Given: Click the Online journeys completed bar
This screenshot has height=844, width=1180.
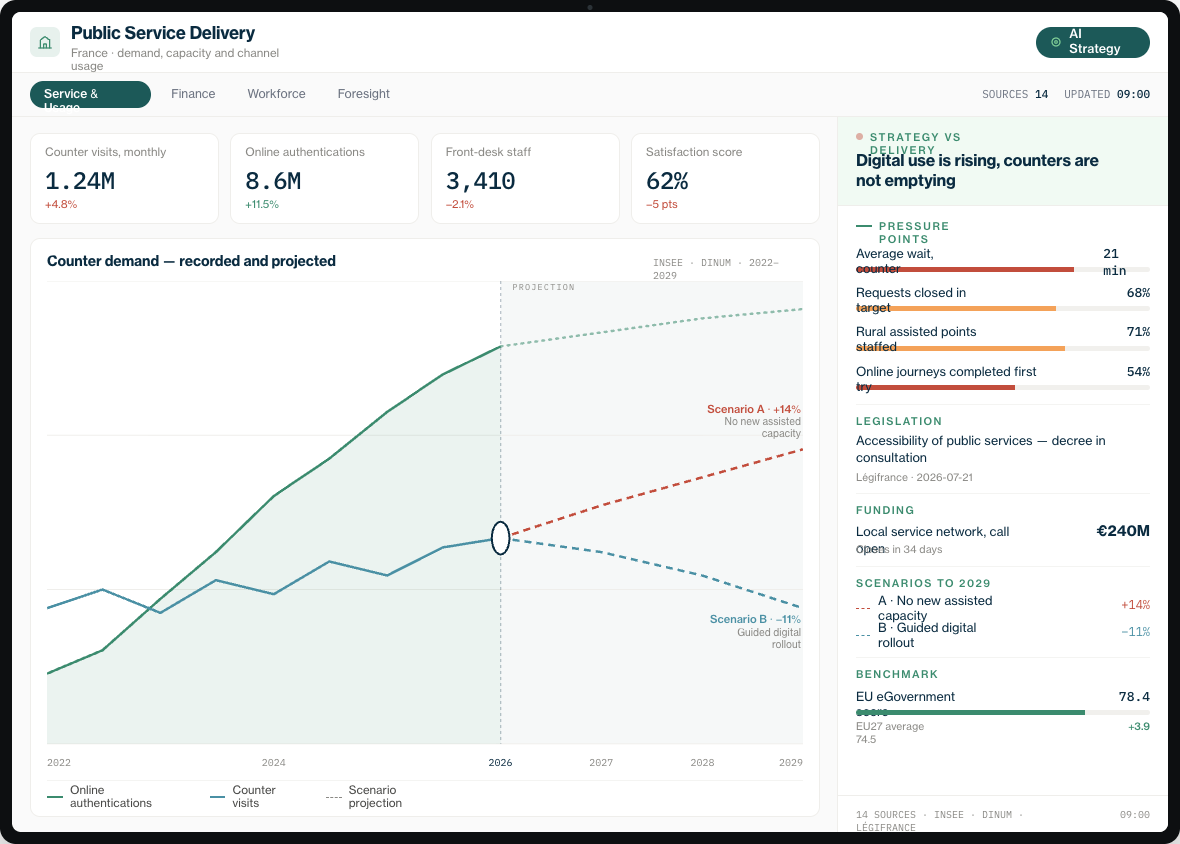Looking at the screenshot, I should [1002, 387].
